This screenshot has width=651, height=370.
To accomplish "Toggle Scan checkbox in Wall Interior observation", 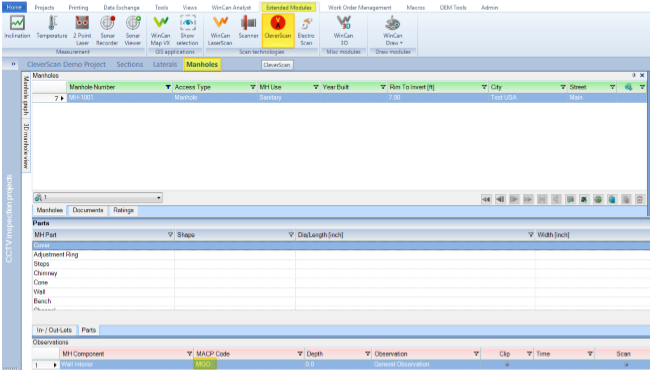I will (x=626, y=365).
